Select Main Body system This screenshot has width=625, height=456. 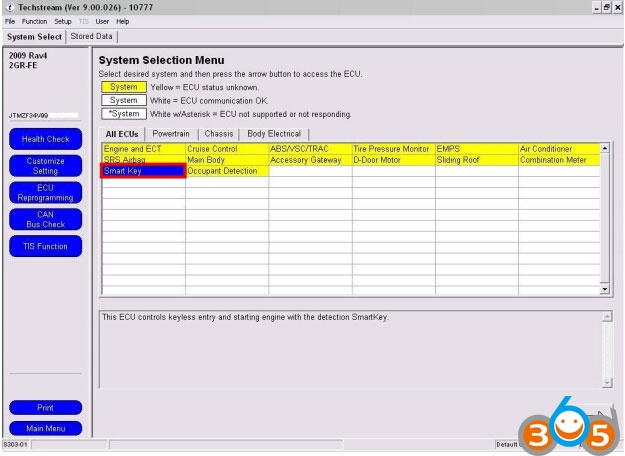coord(227,160)
